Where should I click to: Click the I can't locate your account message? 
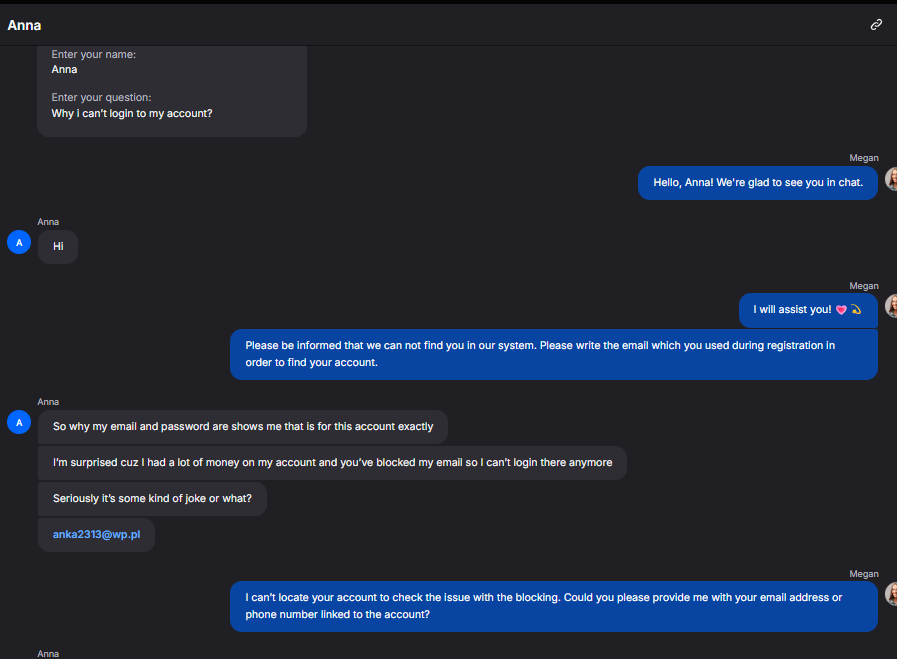pyautogui.click(x=554, y=606)
